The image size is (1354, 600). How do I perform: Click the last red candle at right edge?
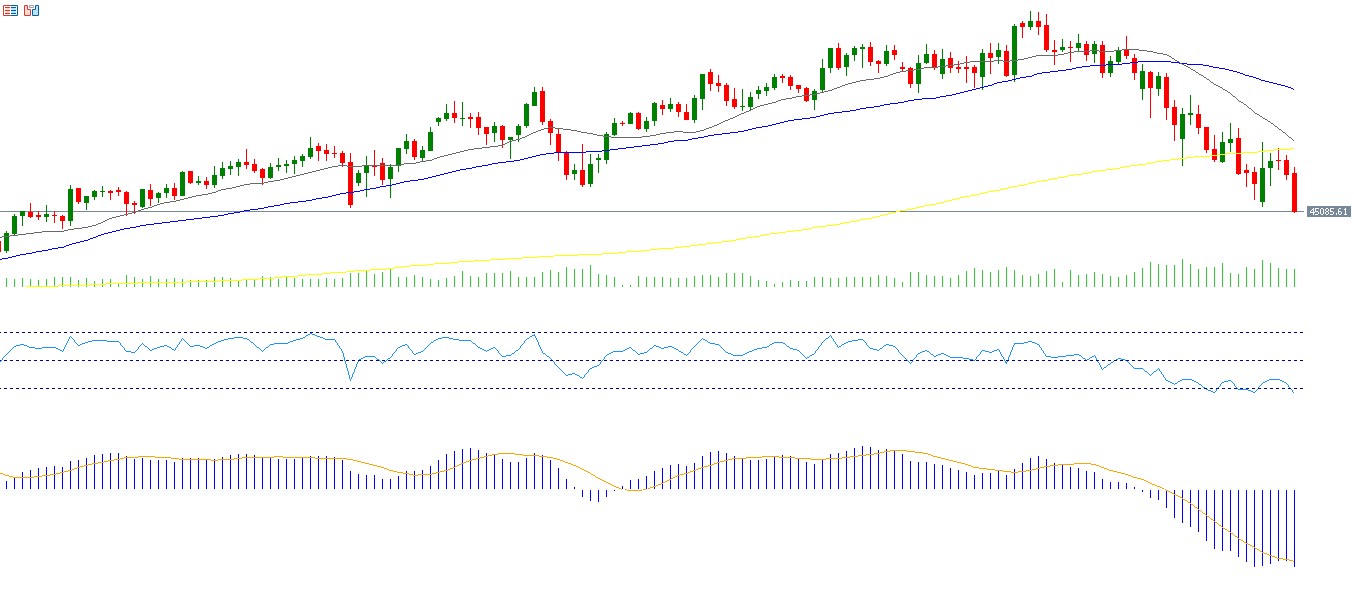tap(1295, 192)
